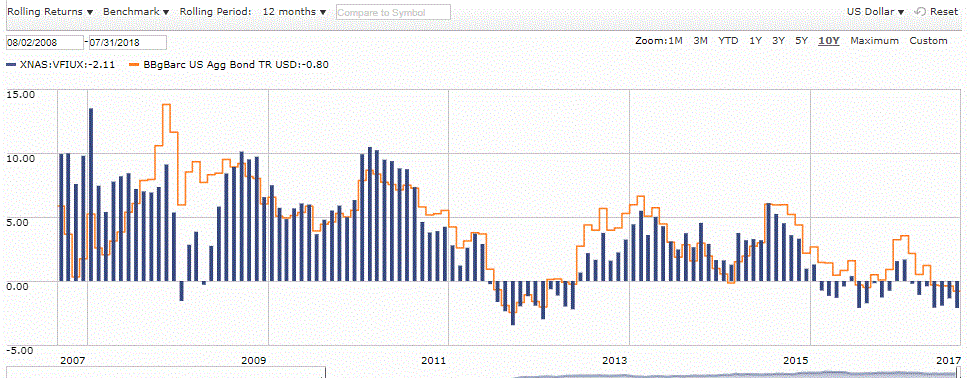Viewport: 970px width, 378px height.
Task: Choose the Custom zoom range
Action: [x=928, y=41]
